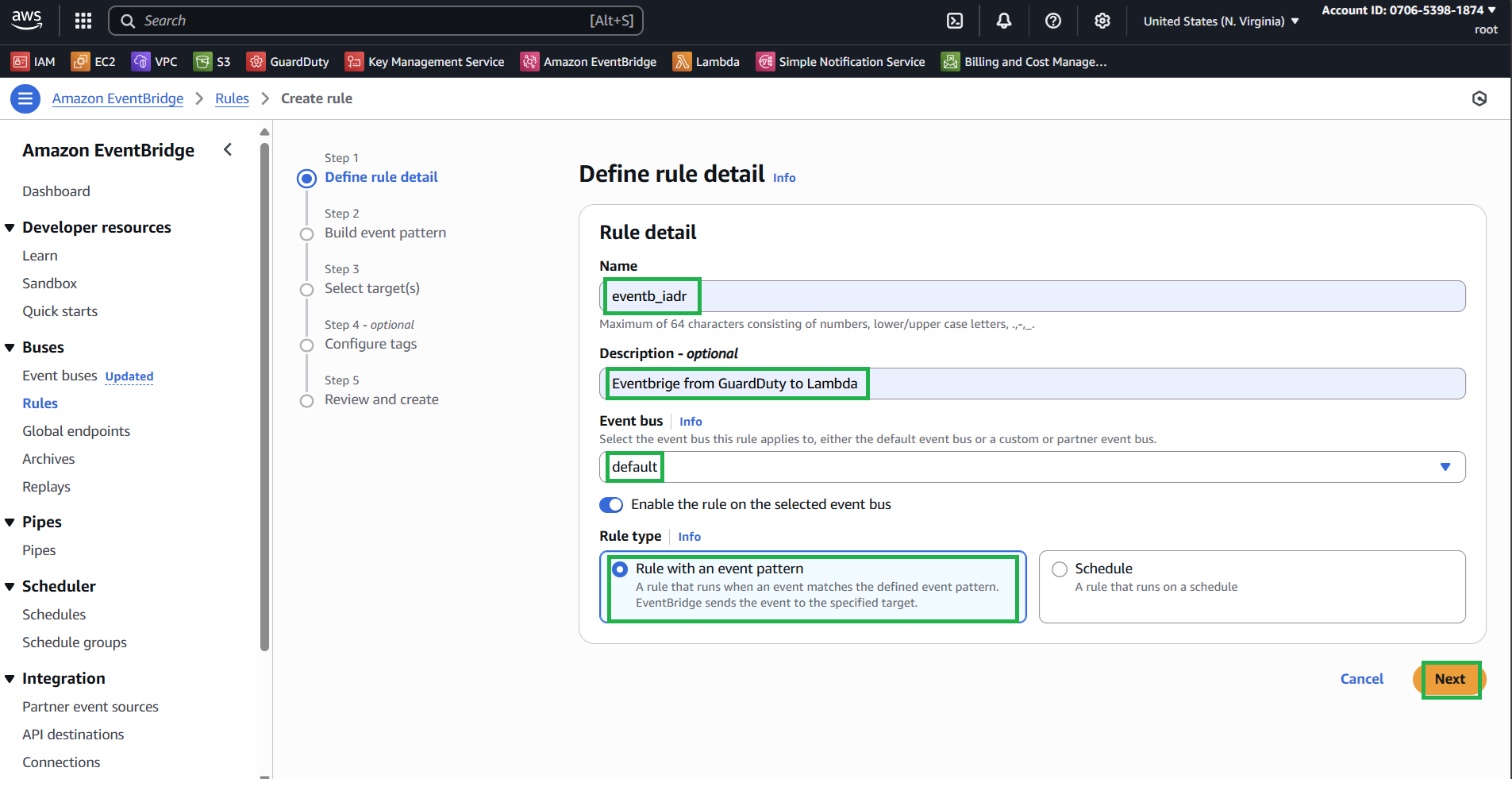Image resolution: width=1512 pixels, height=810 pixels.
Task: Open GuardDuty favorite shortcut
Action: 288,62
